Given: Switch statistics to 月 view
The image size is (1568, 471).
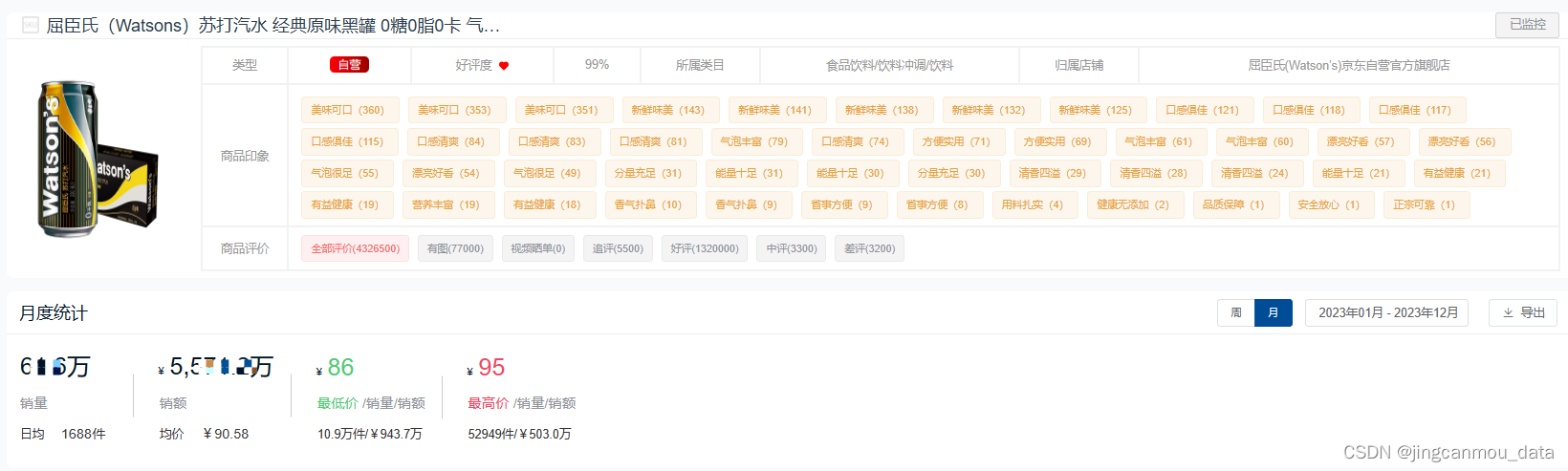Looking at the screenshot, I should click(1274, 312).
